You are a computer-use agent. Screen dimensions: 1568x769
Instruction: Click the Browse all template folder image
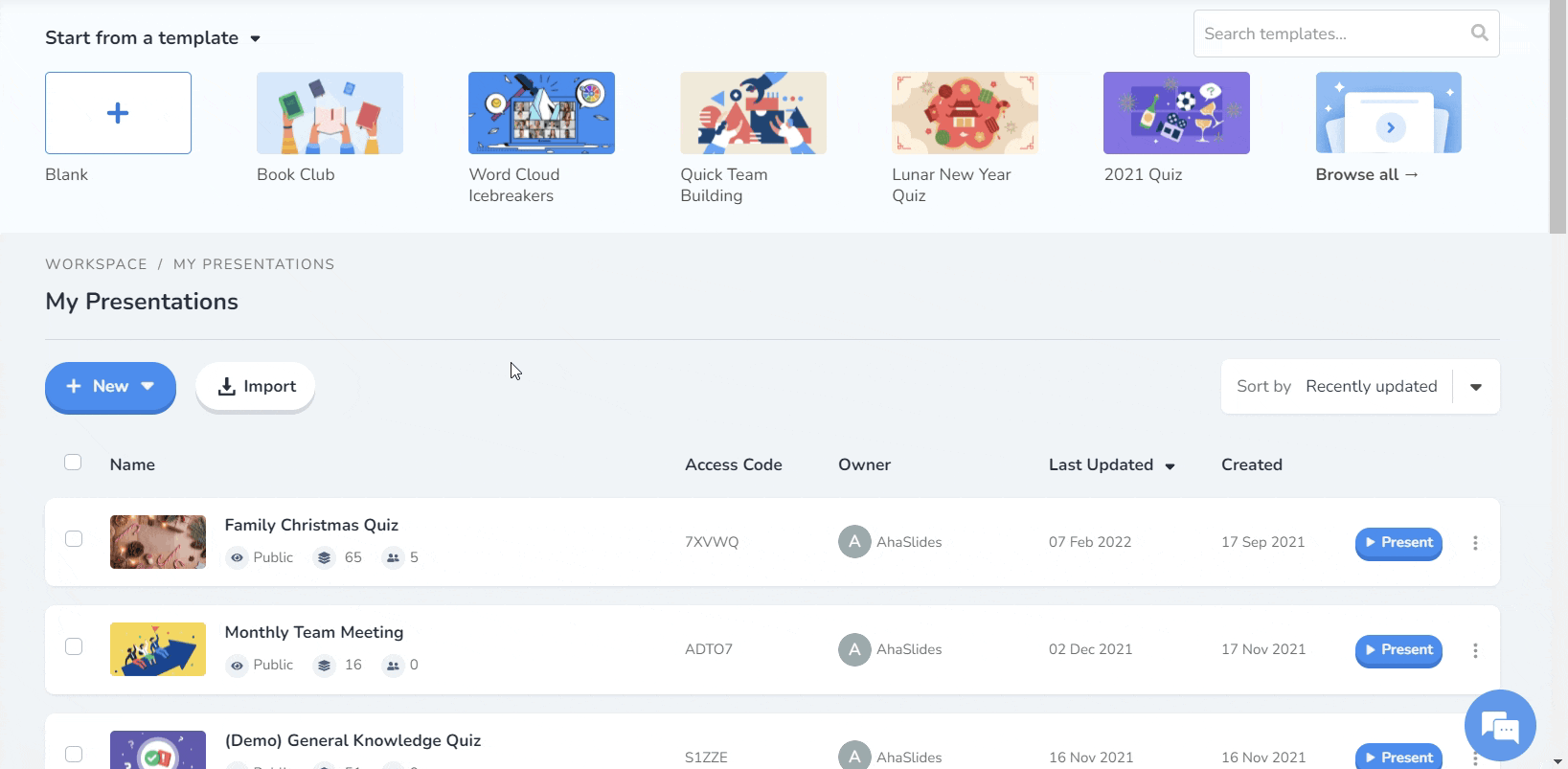click(1388, 113)
